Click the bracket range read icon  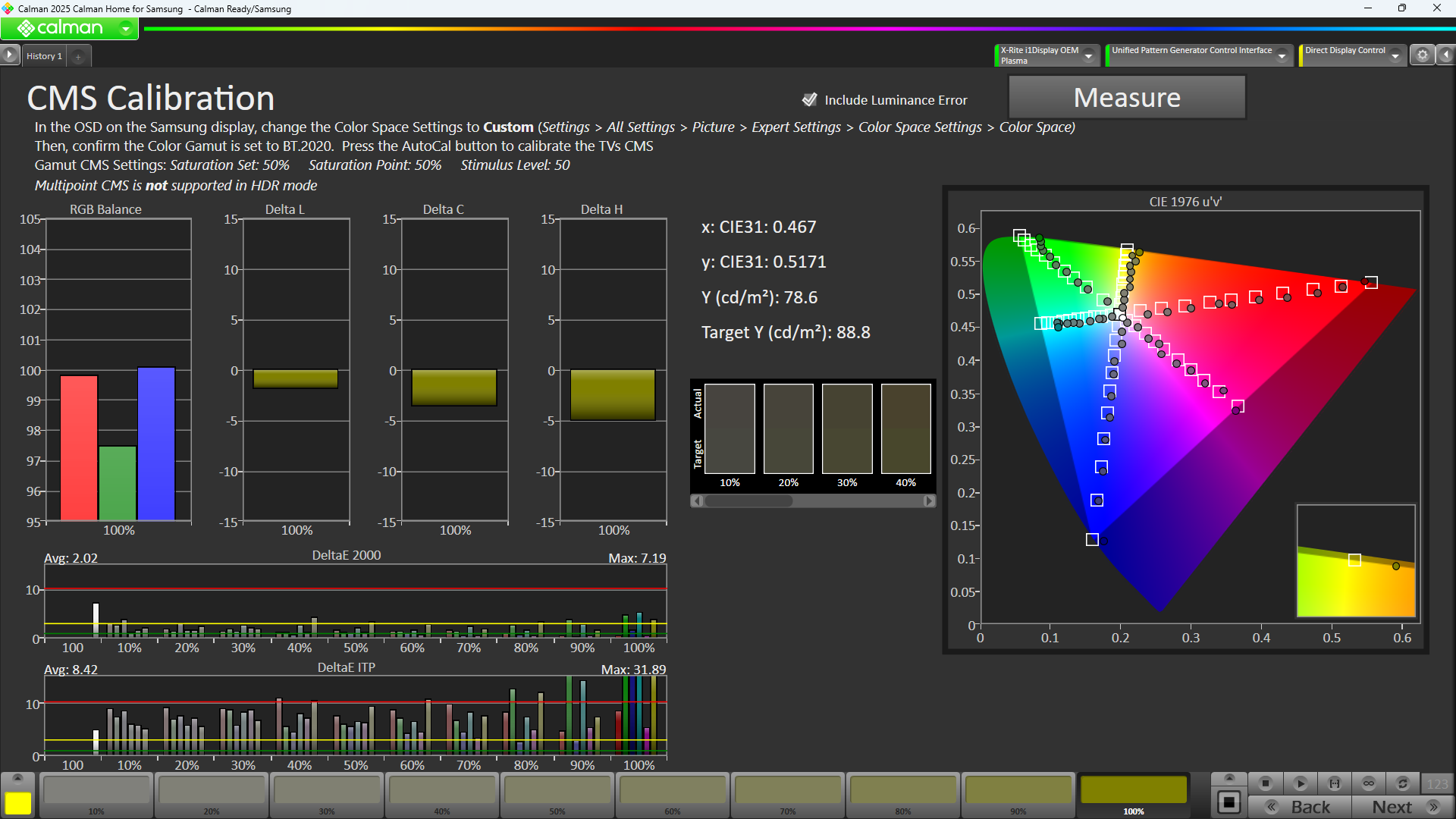click(1334, 783)
